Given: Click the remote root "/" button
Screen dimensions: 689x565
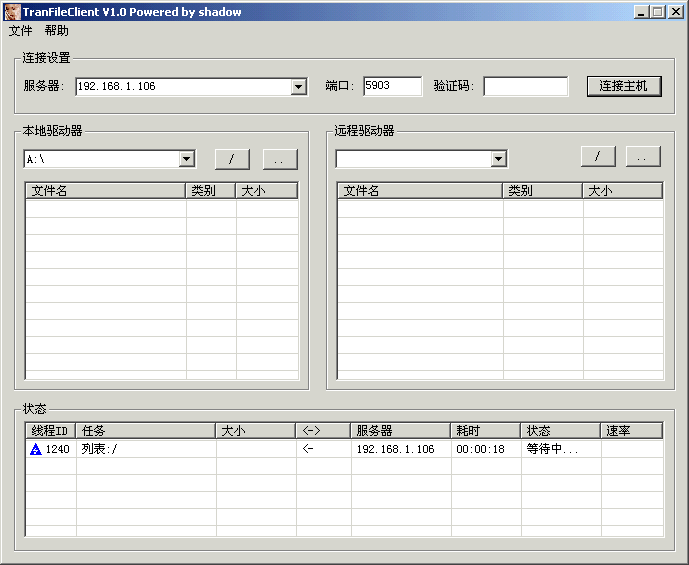Looking at the screenshot, I should click(x=598, y=157).
